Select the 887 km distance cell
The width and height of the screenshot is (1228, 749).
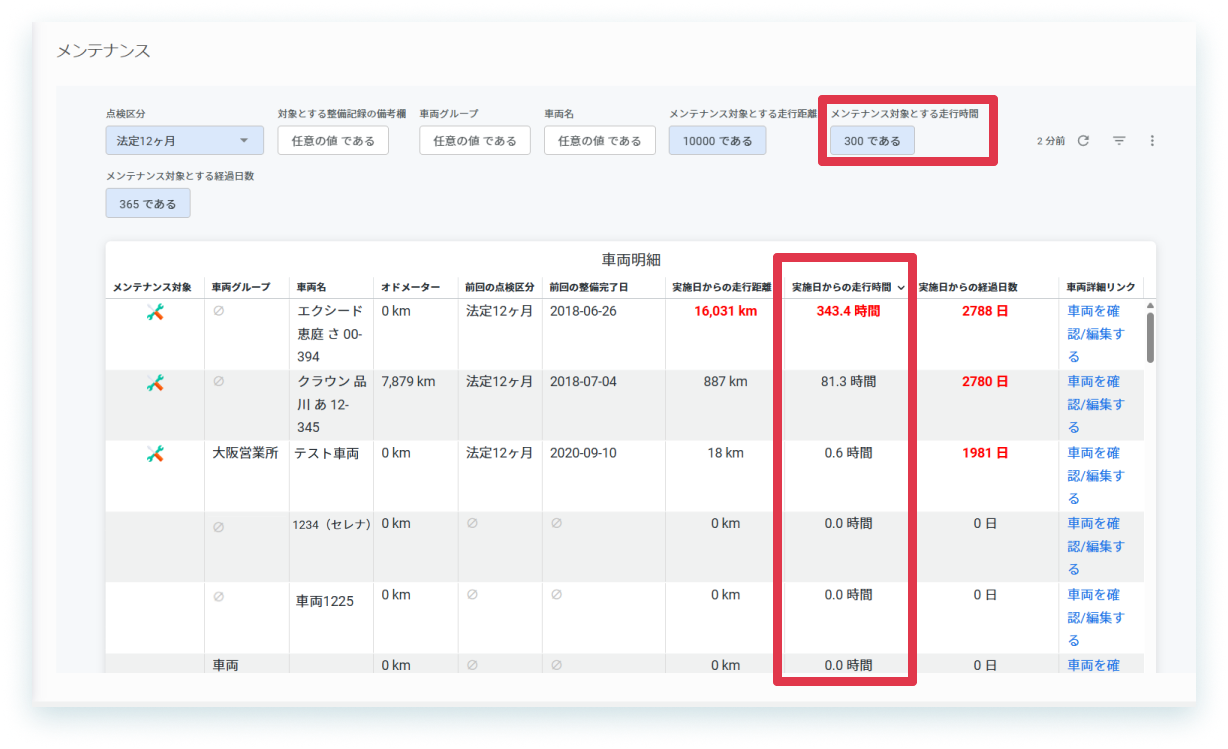(725, 381)
